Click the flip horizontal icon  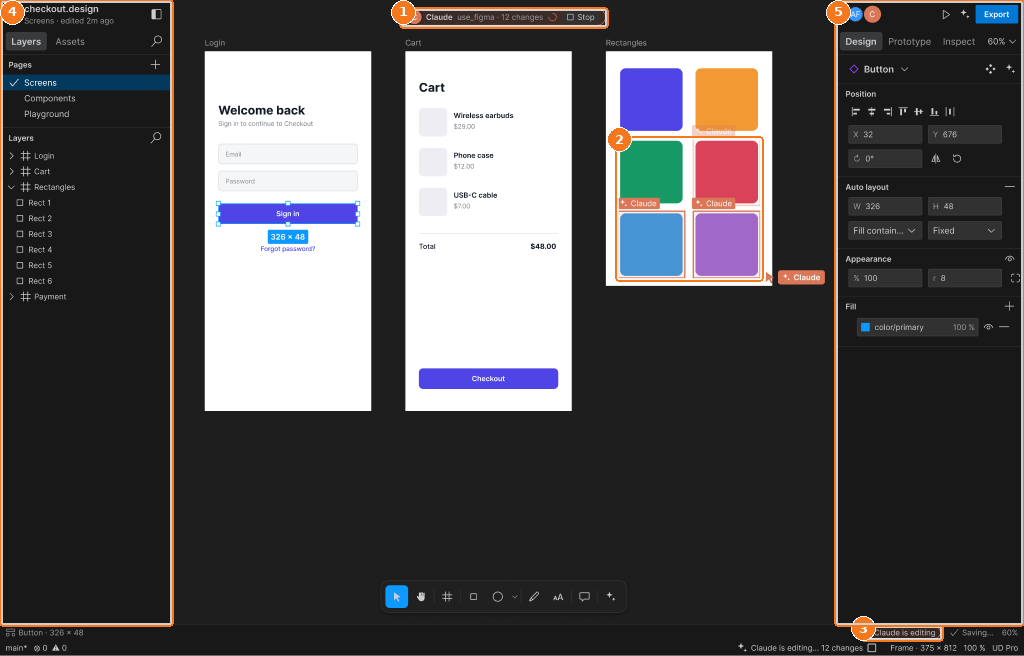936,158
